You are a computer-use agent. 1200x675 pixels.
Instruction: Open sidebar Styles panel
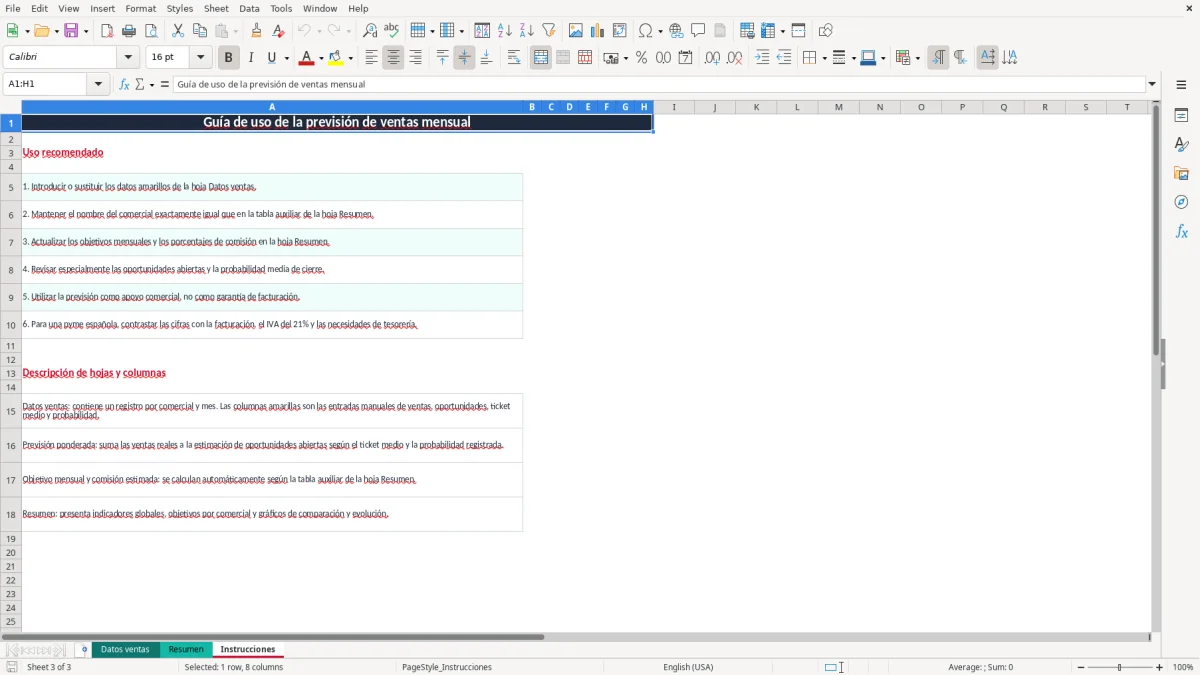click(1181, 144)
